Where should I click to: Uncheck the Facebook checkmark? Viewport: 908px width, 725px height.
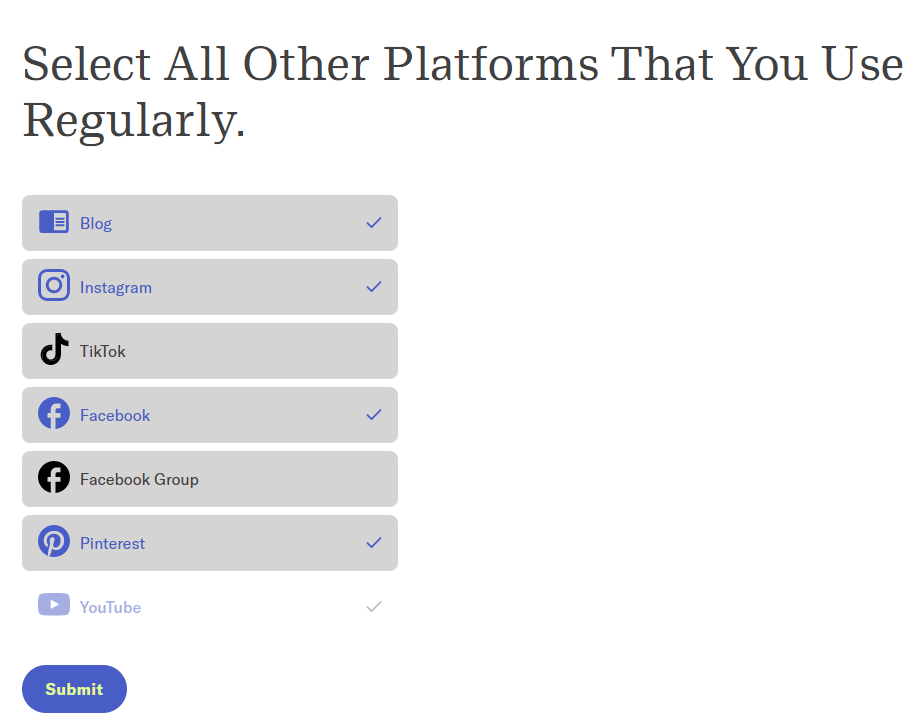click(374, 415)
